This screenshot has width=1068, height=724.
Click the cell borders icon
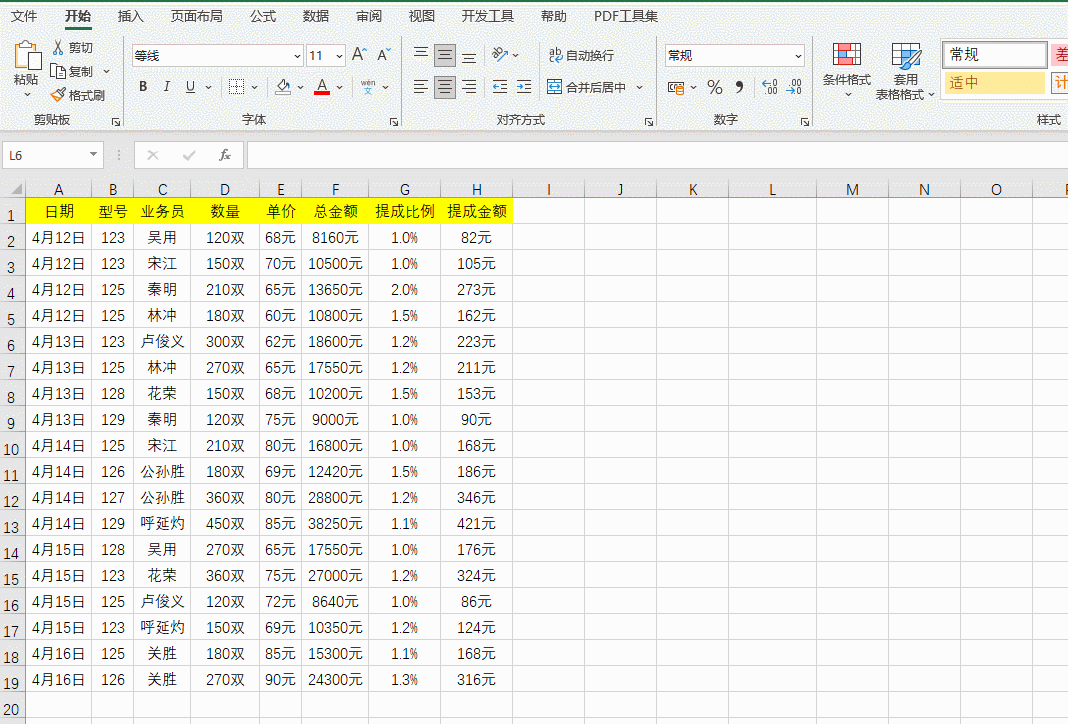[236, 86]
